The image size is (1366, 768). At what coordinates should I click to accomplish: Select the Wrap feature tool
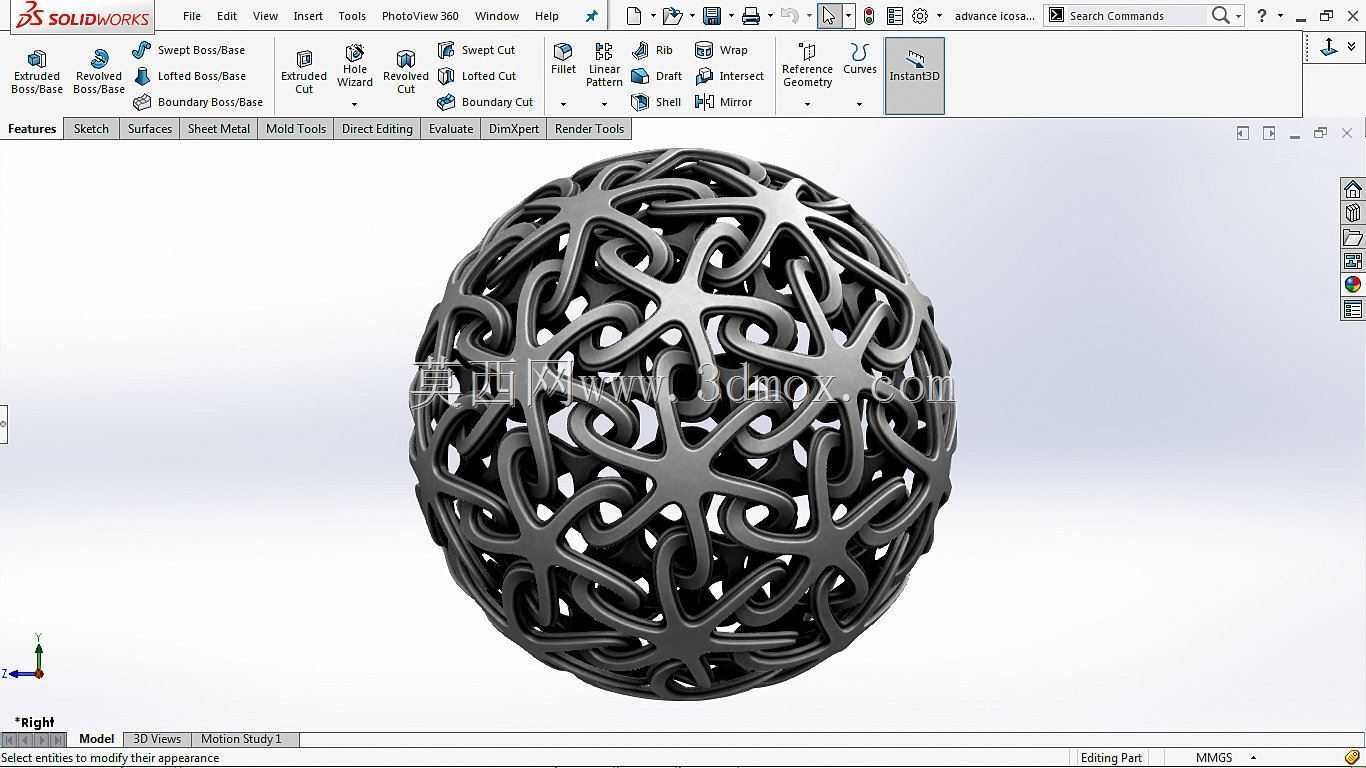click(x=721, y=50)
